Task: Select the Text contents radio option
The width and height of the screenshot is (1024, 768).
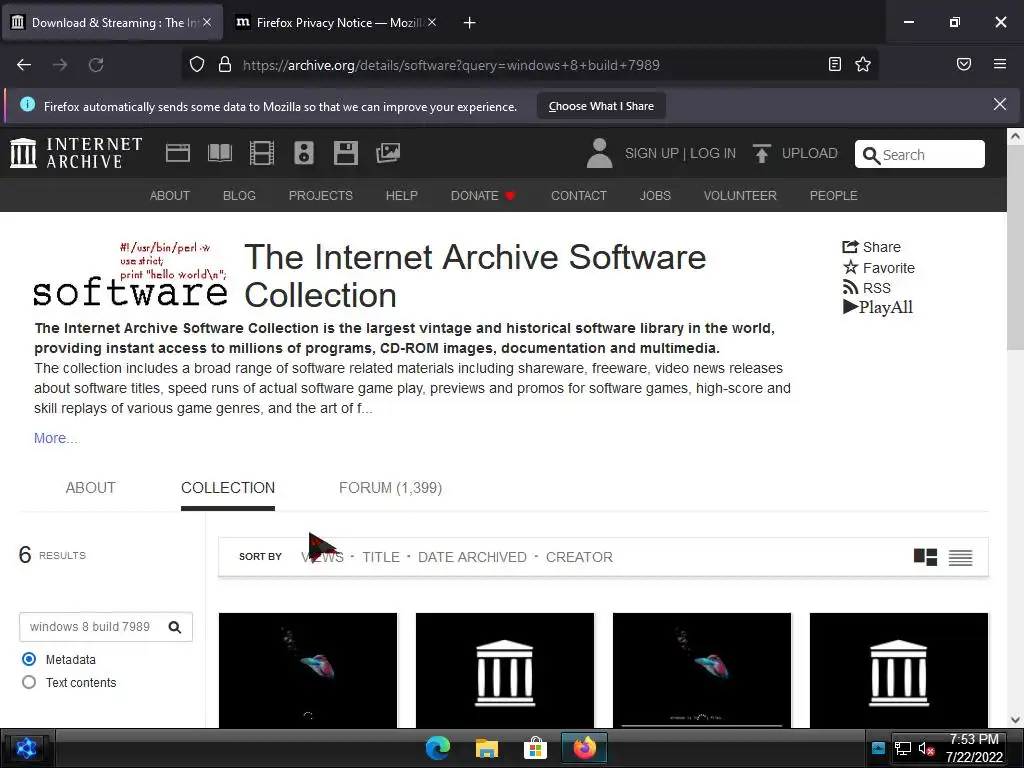Action: tap(29, 682)
